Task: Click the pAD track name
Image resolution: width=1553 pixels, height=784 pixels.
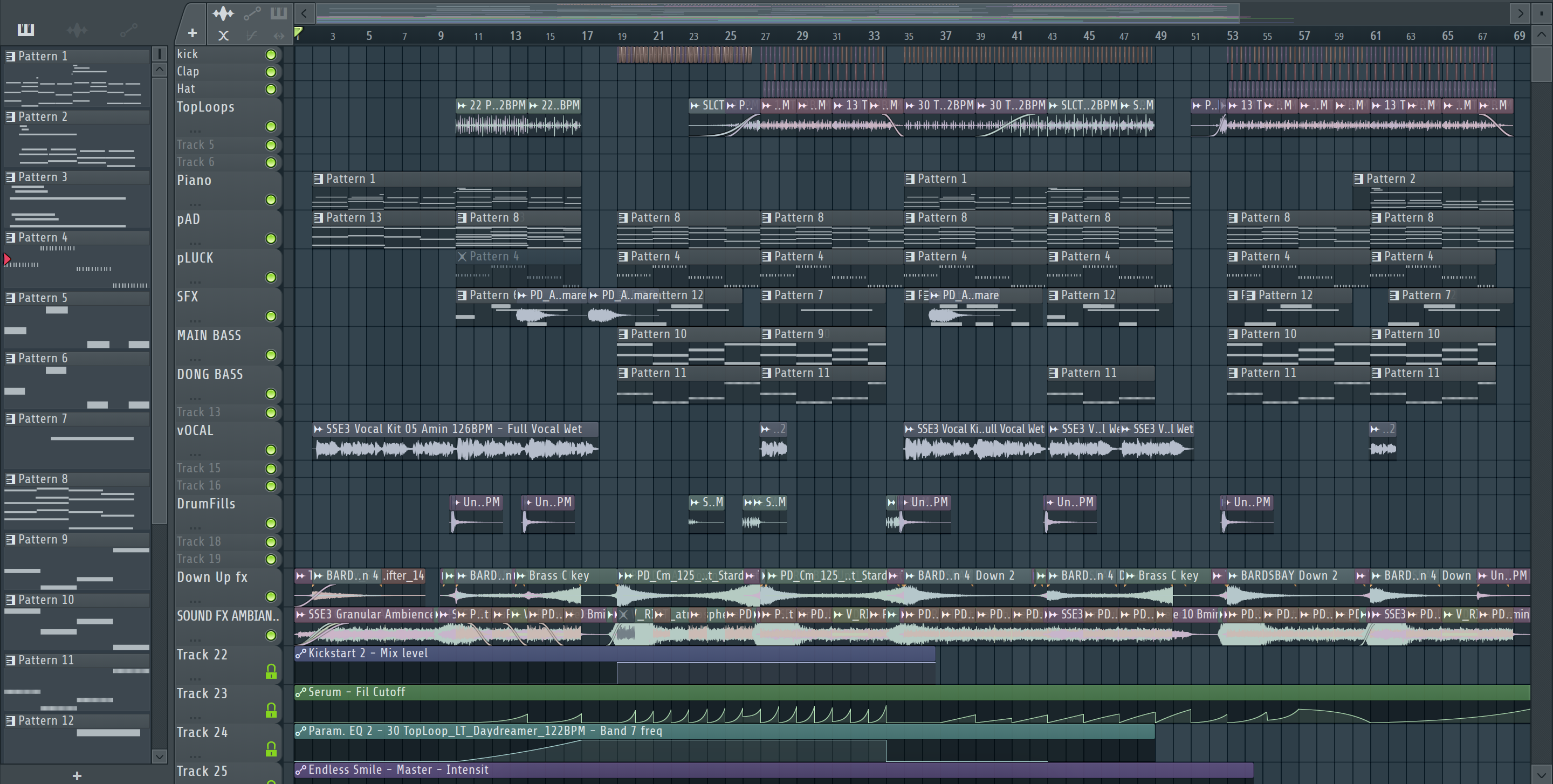Action: 188,219
